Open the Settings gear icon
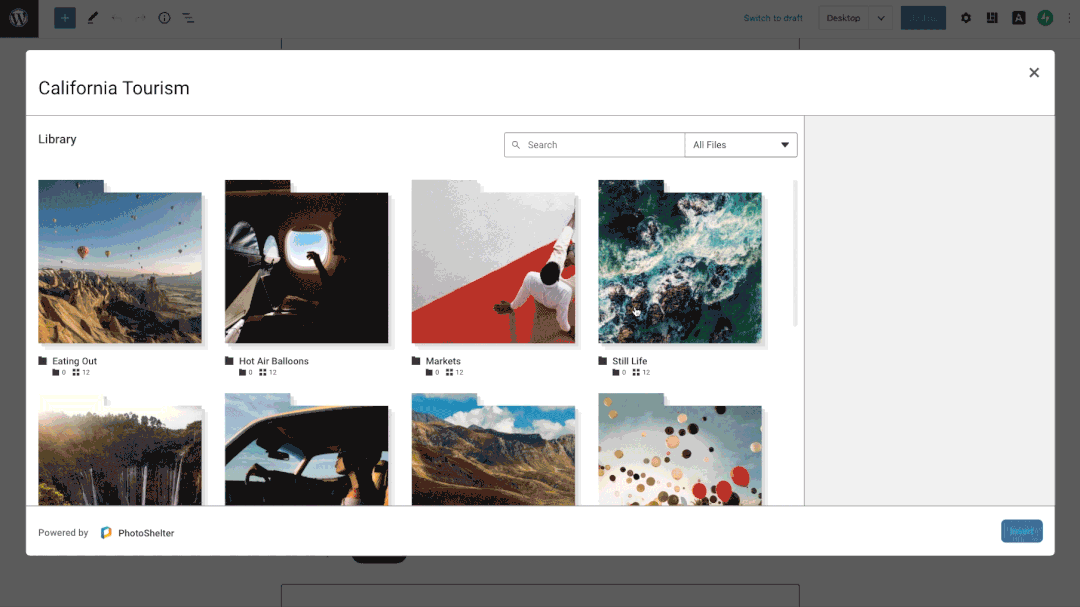The width and height of the screenshot is (1080, 607). coord(965,17)
